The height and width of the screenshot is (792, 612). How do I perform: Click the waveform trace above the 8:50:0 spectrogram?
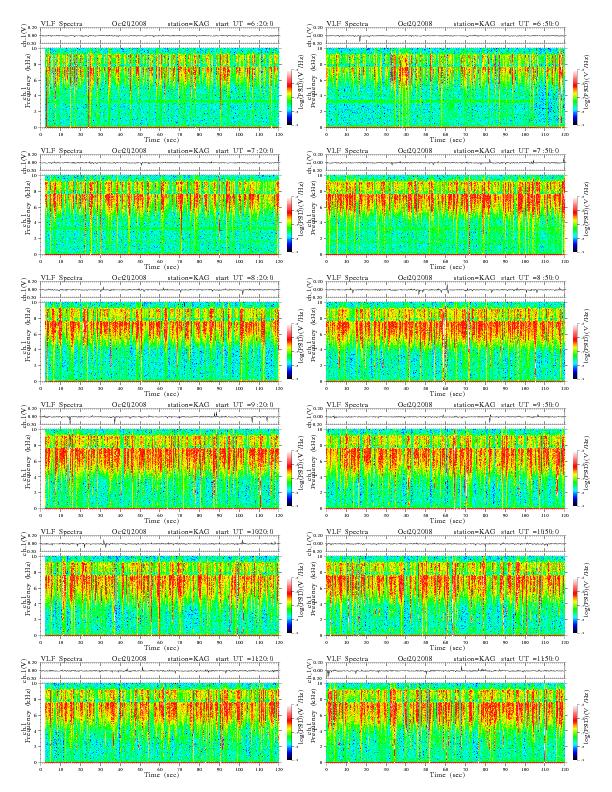(x=445, y=290)
